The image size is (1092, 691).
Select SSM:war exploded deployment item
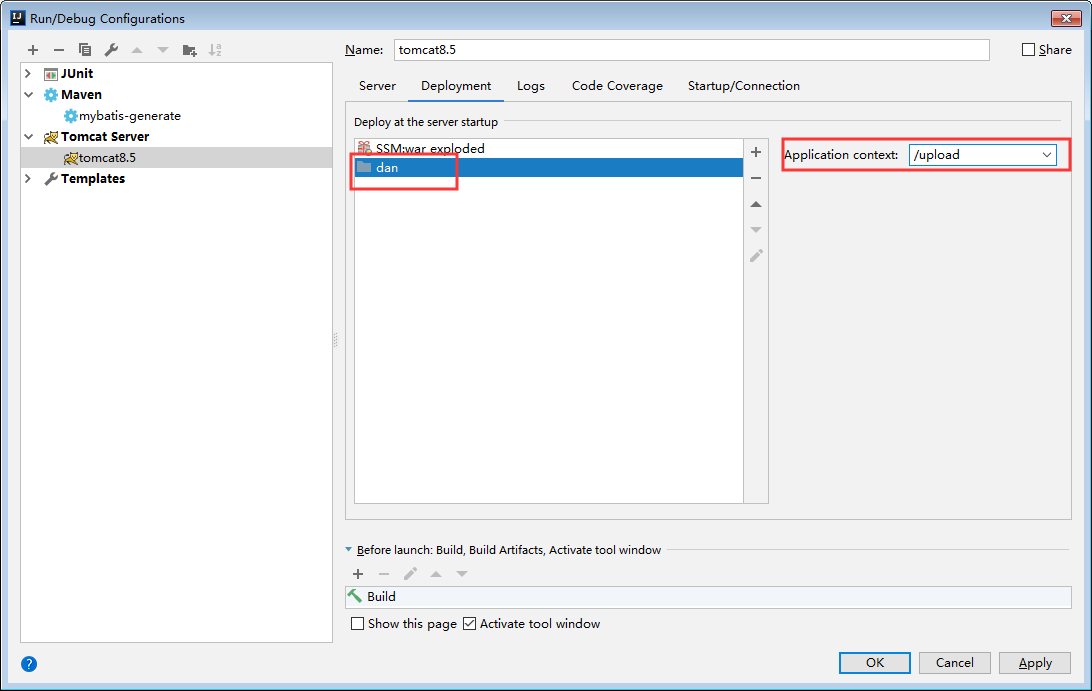[549, 148]
